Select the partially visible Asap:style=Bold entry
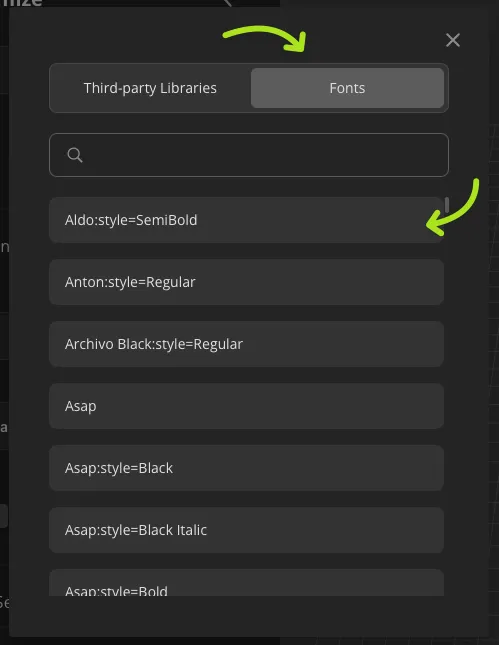Image resolution: width=499 pixels, height=645 pixels. click(x=246, y=582)
